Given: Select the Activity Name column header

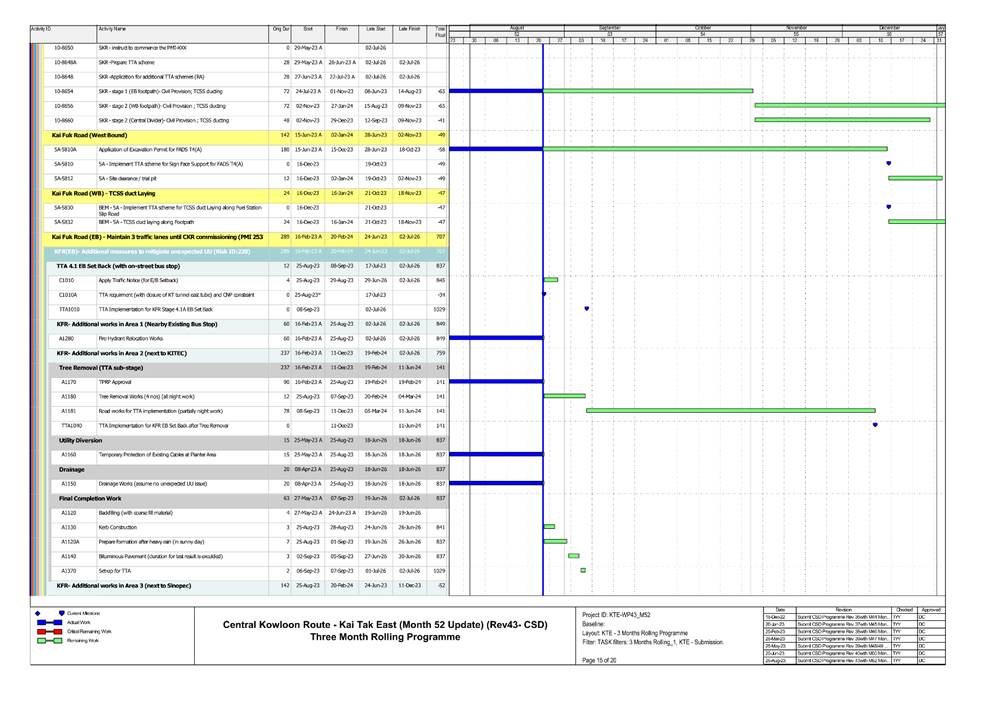Looking at the screenshot, I should [112, 30].
